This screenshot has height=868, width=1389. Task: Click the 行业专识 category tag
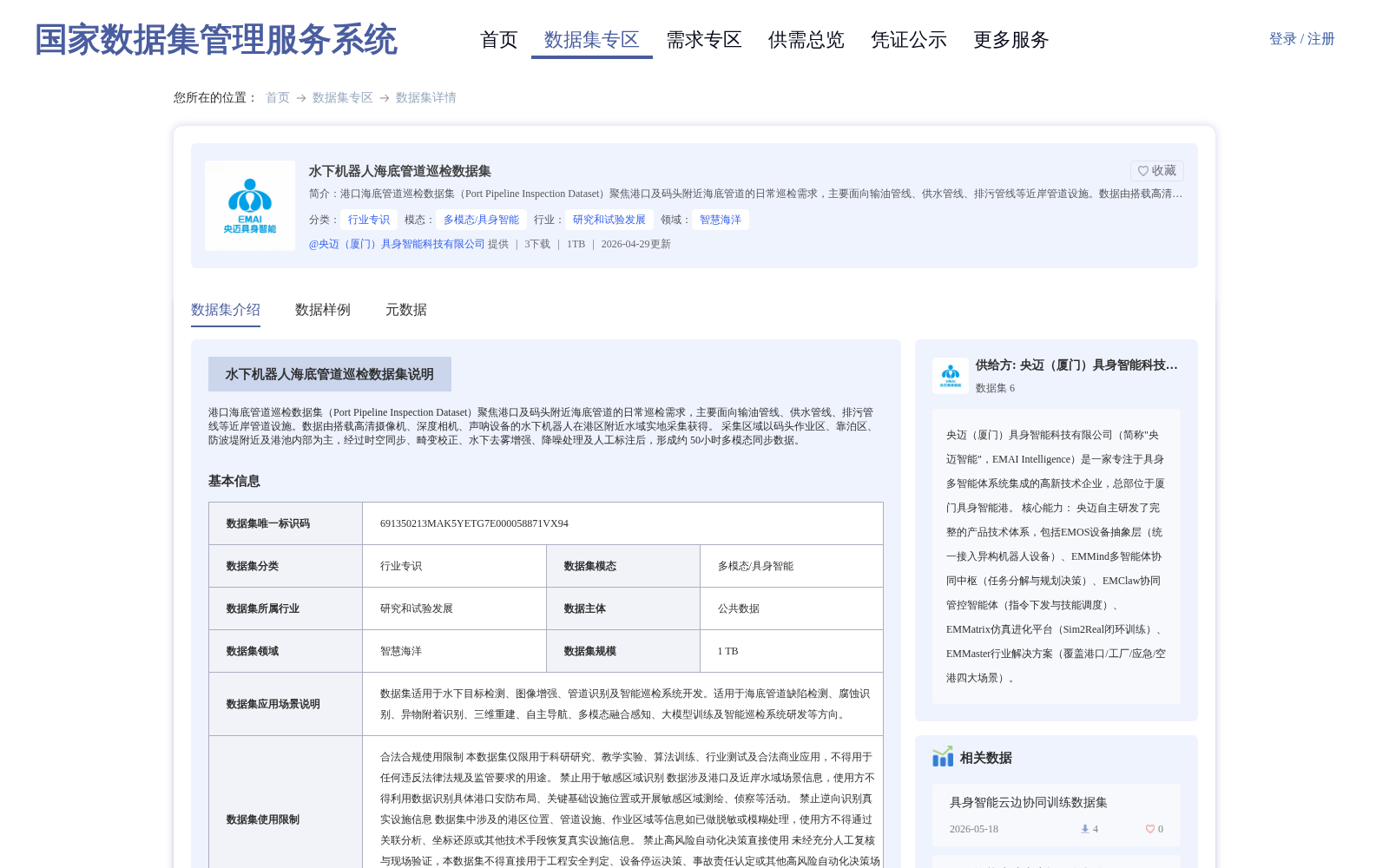click(369, 220)
